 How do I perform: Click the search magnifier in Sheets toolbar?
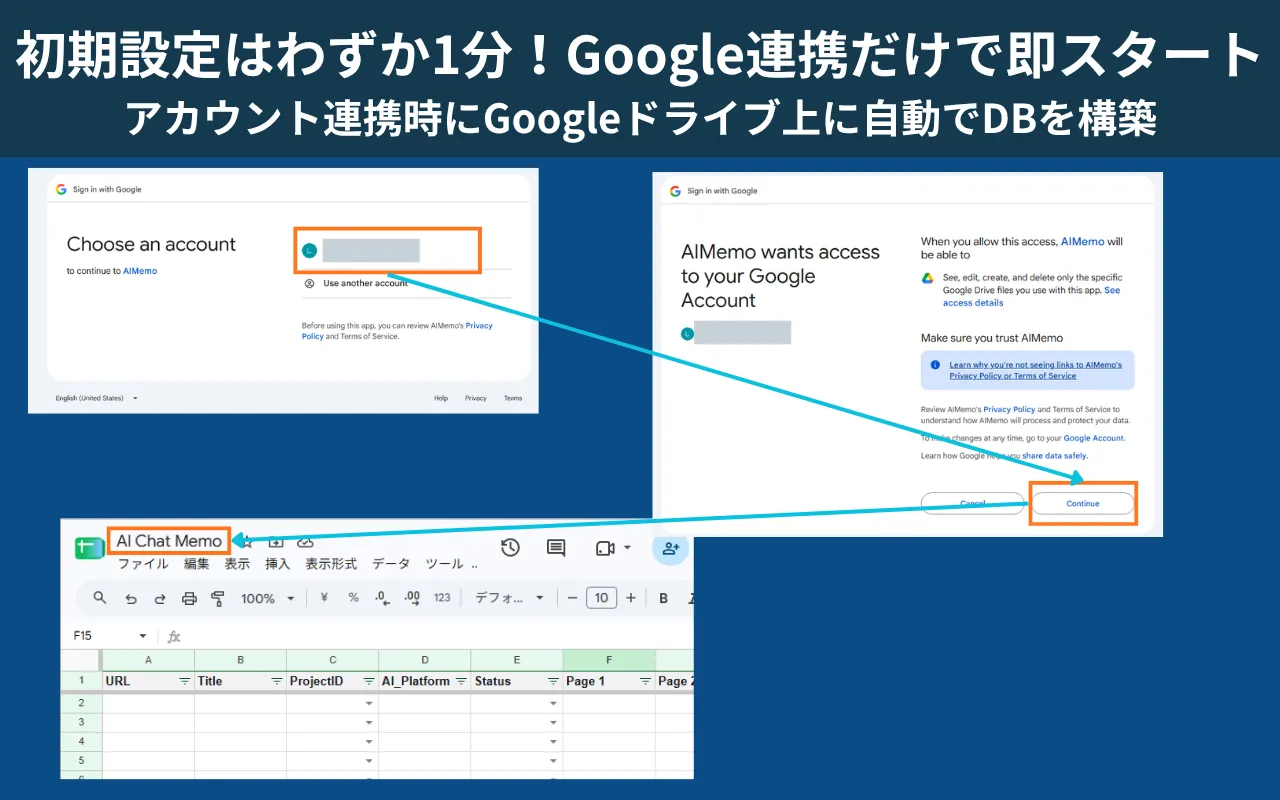(100, 598)
